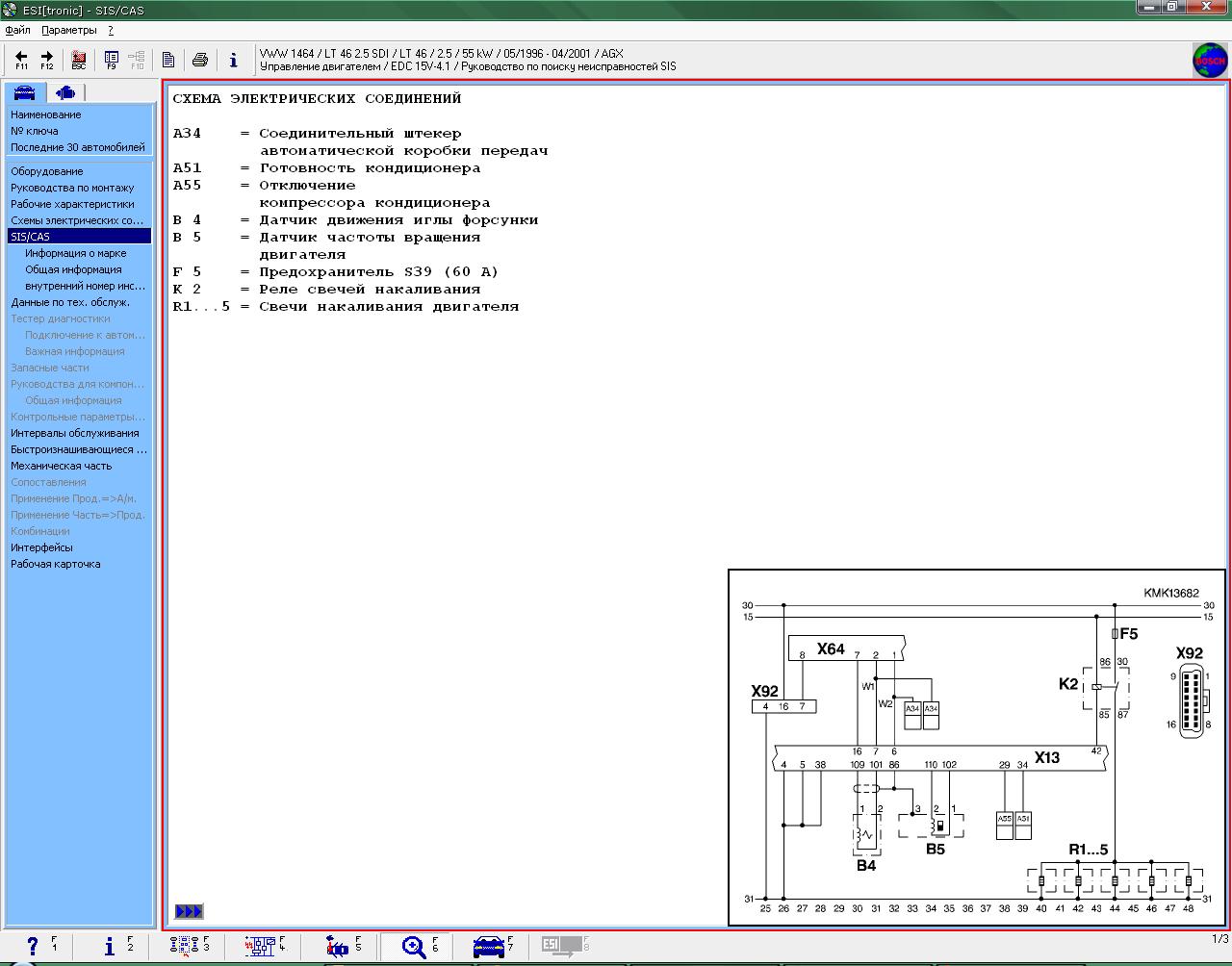The width and height of the screenshot is (1232, 966).
Task: Select Интервалы обслуживания in sidebar
Action: (x=74, y=433)
